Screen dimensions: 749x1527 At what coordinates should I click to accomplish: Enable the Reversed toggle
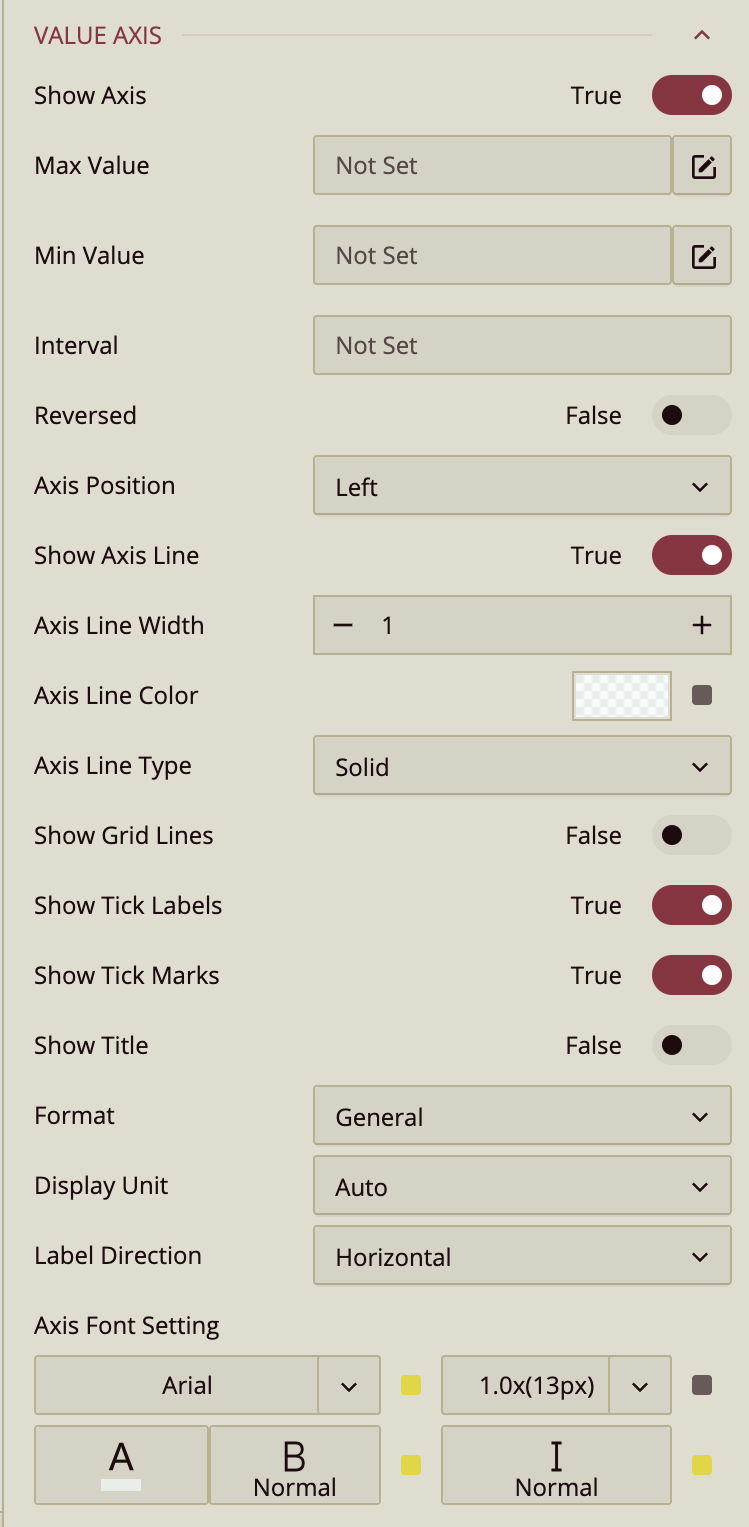click(691, 416)
